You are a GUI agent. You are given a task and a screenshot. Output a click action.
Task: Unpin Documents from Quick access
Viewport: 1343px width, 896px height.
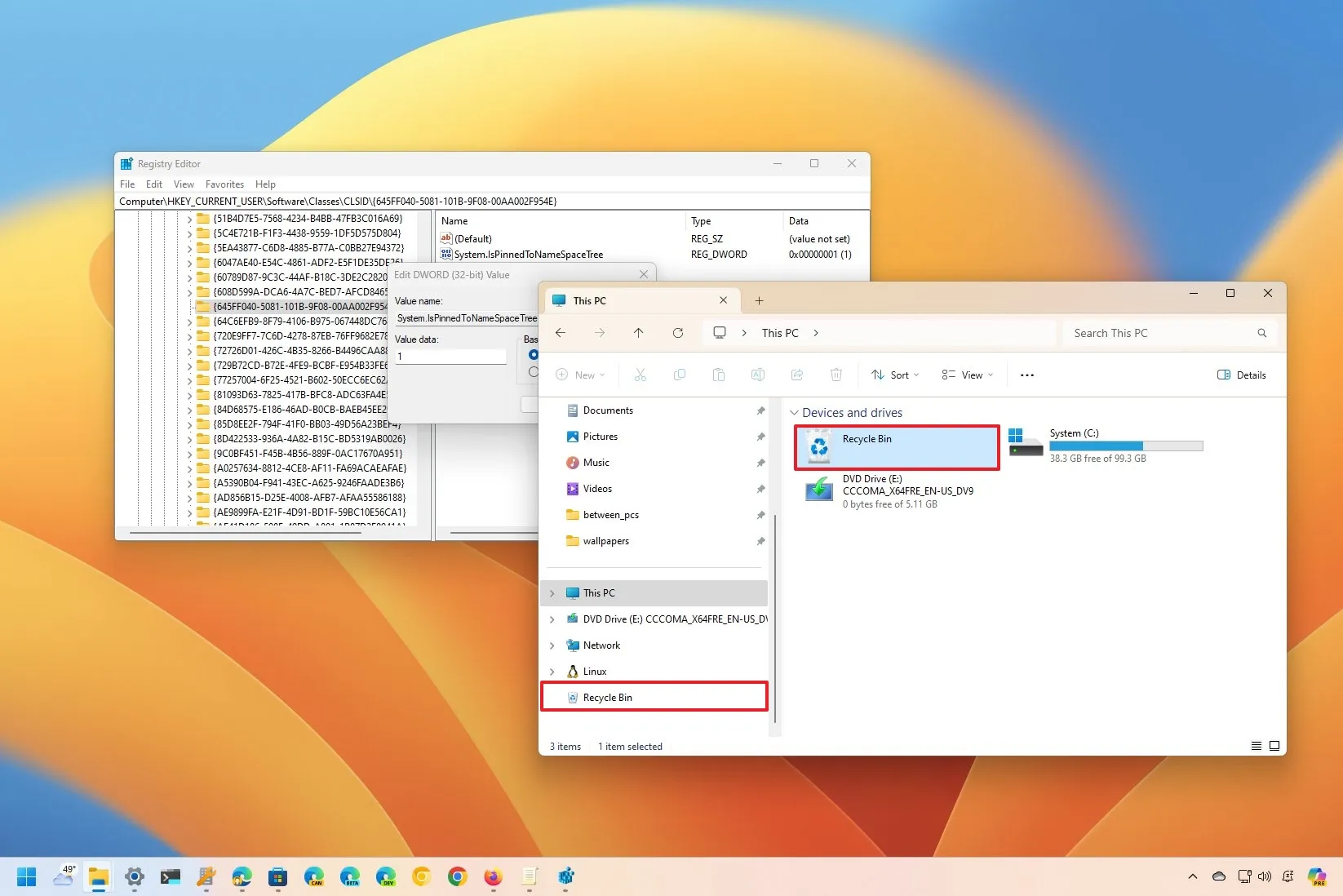tap(760, 410)
